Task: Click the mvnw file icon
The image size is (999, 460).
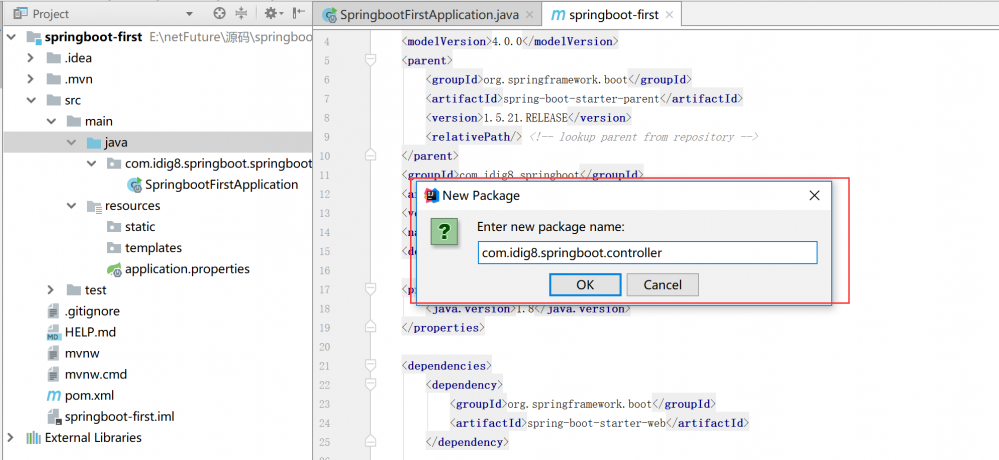Action: tap(54, 353)
